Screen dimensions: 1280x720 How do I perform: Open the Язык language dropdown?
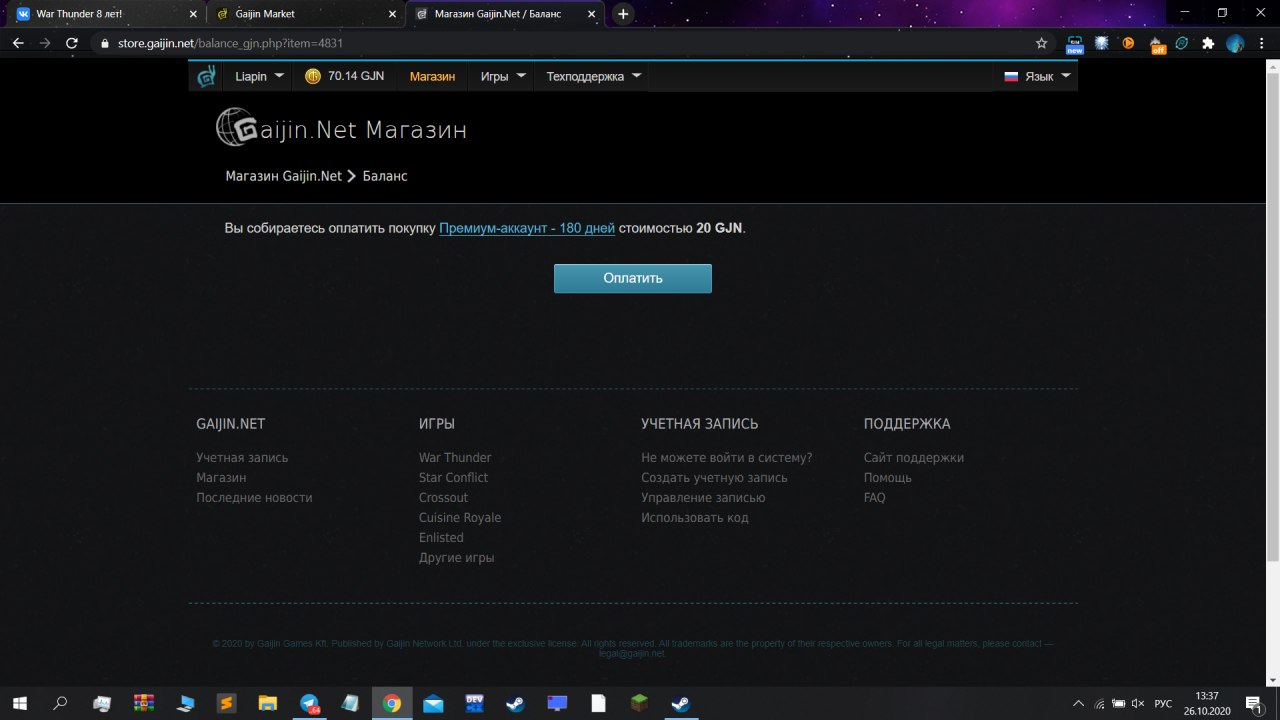point(1037,77)
